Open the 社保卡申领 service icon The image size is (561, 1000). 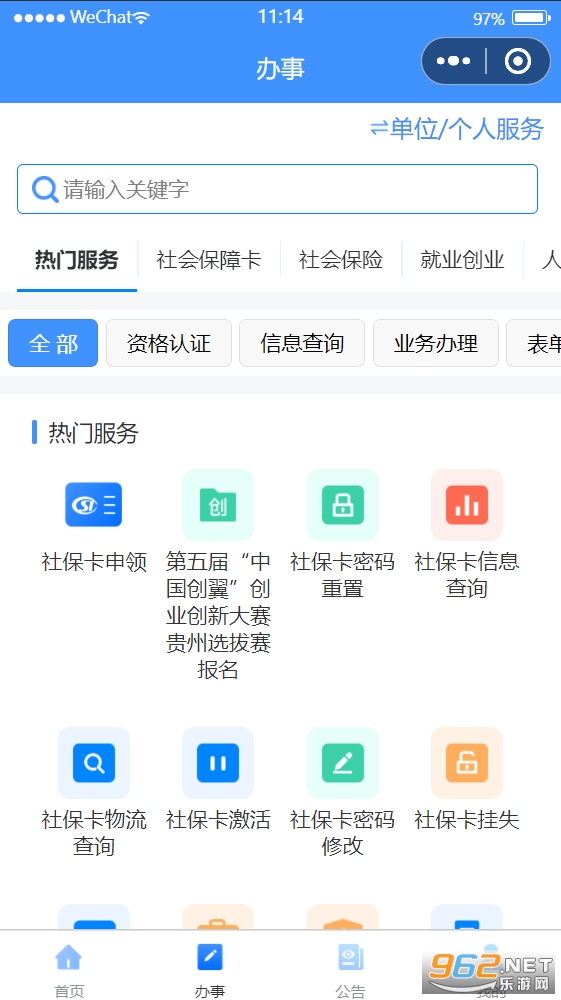tap(94, 504)
